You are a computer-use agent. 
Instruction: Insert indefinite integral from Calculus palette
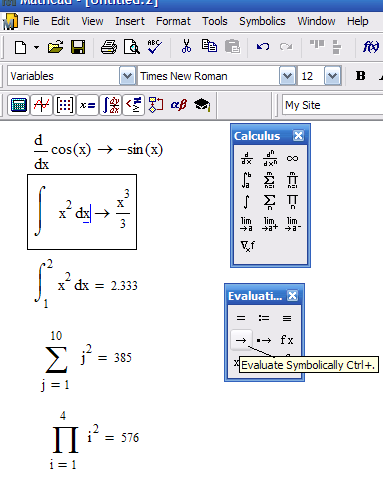(x=246, y=202)
